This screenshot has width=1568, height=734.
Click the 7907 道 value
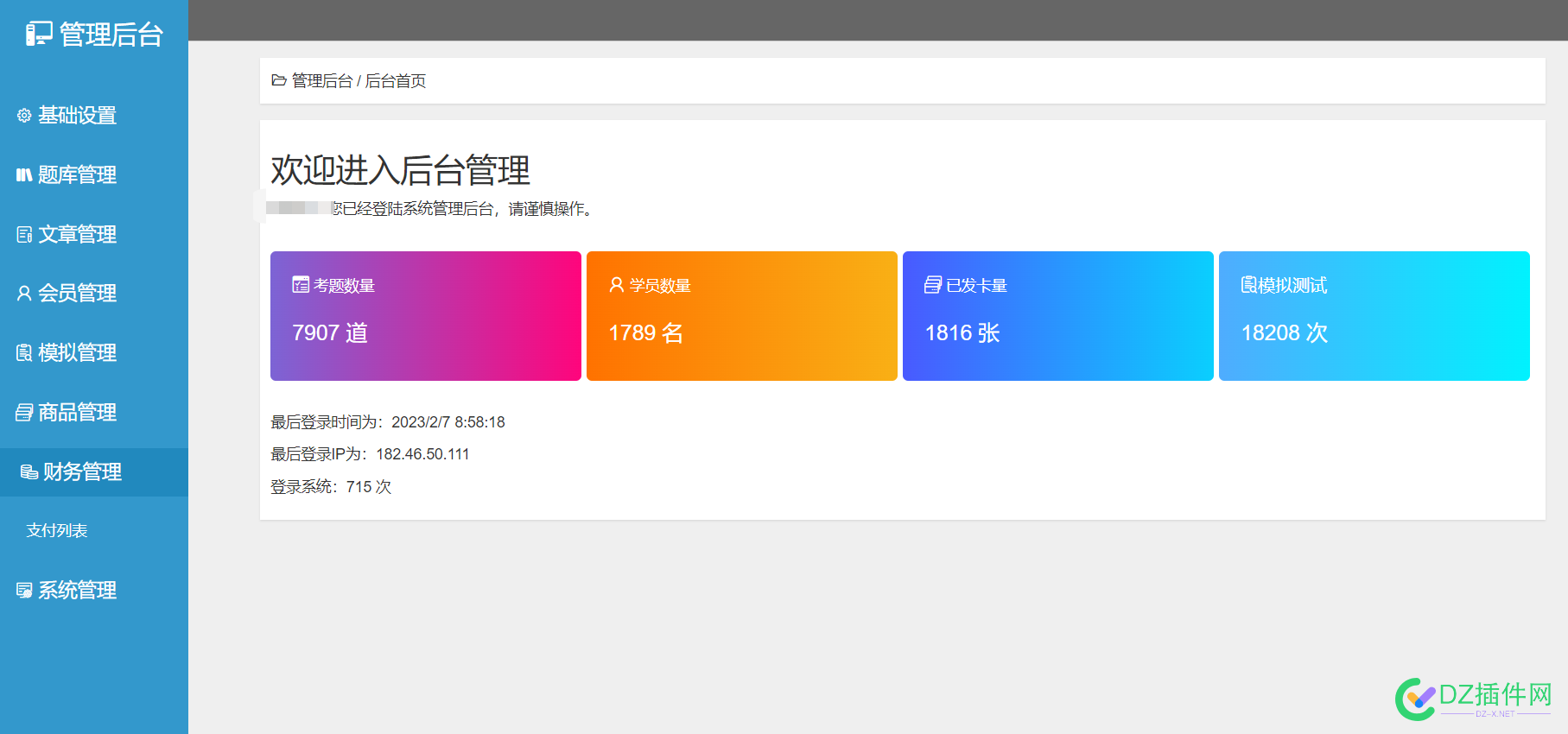[330, 332]
